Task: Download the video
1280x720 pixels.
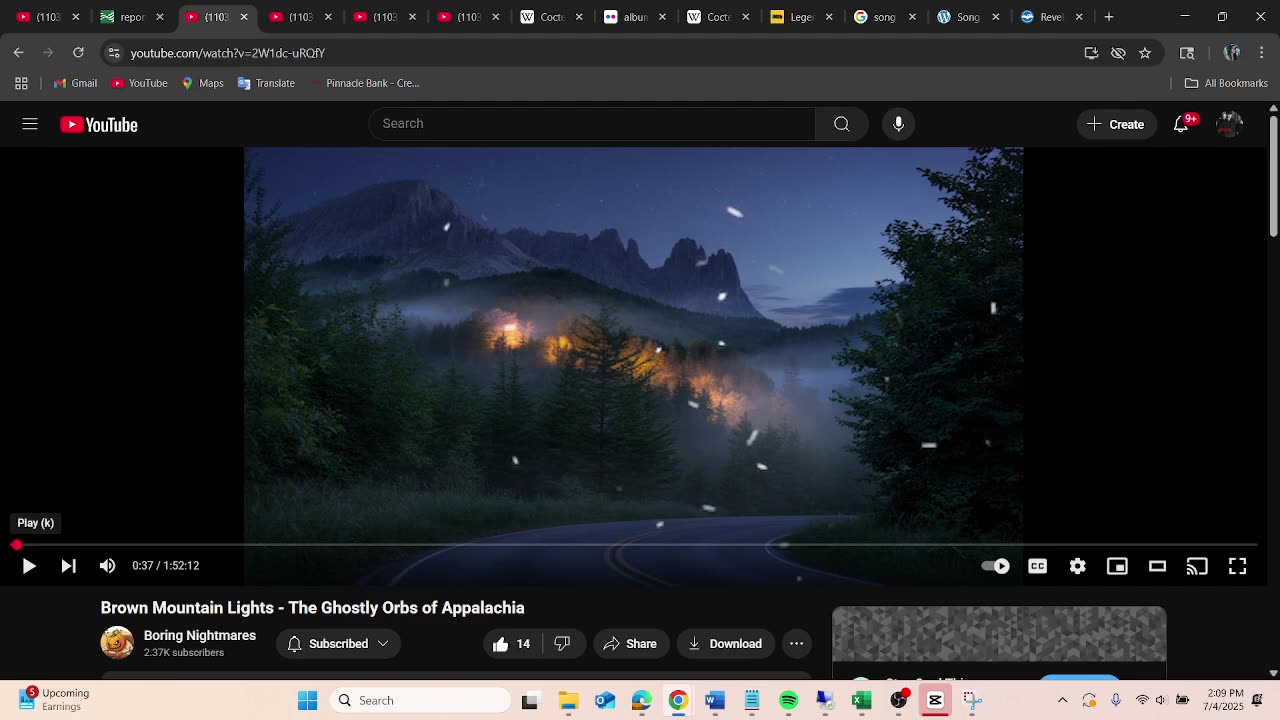Action: [x=726, y=644]
